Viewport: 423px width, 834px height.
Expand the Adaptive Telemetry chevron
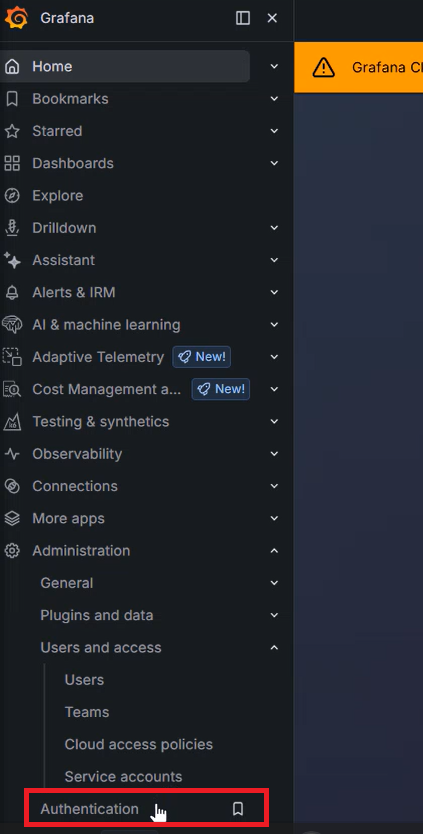click(275, 357)
